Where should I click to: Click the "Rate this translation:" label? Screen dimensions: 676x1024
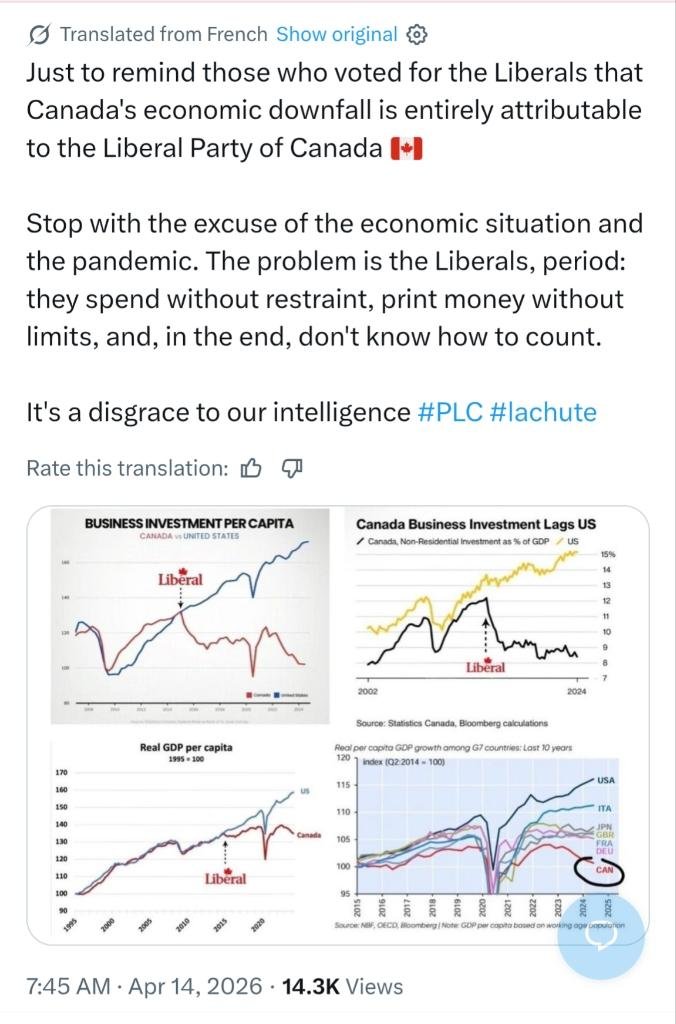coord(127,468)
